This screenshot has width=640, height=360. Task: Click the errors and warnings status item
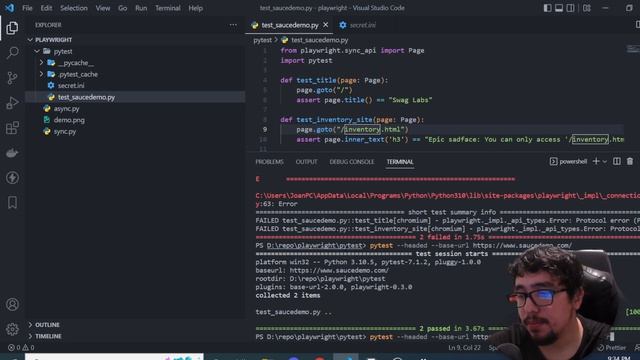[21, 348]
